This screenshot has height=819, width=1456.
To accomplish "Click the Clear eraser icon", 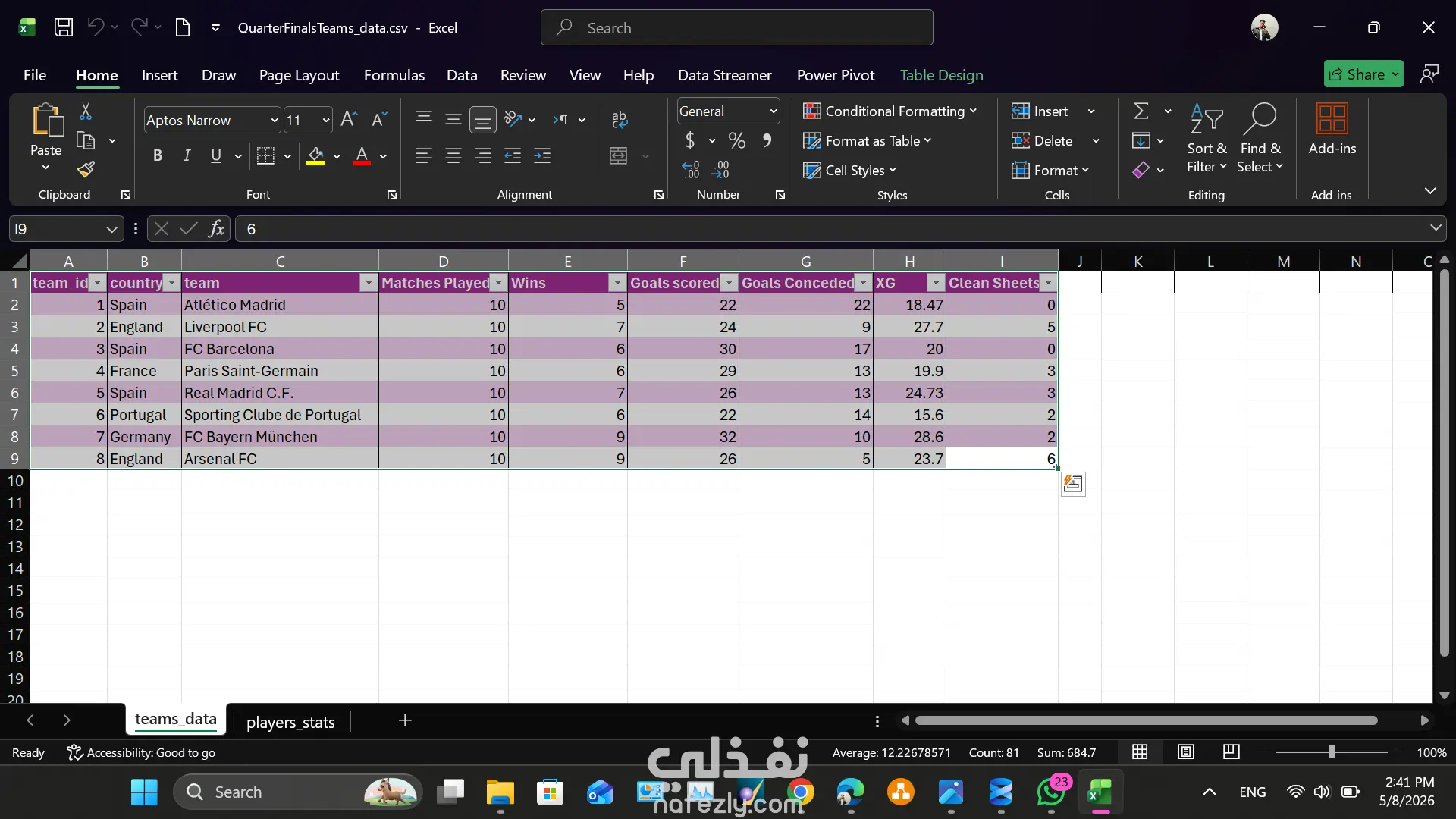I will 1141,170.
